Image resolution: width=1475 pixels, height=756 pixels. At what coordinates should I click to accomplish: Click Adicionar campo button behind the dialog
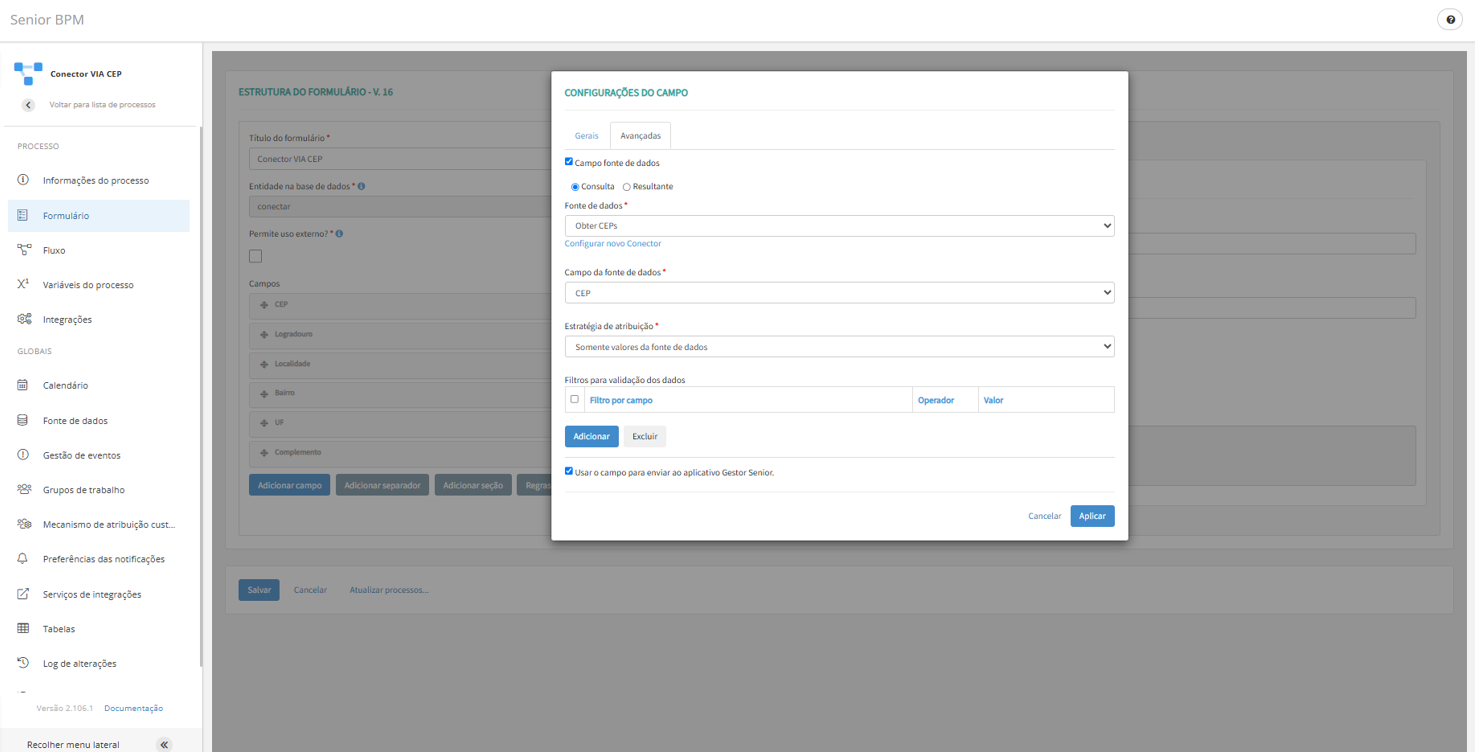[x=290, y=485]
